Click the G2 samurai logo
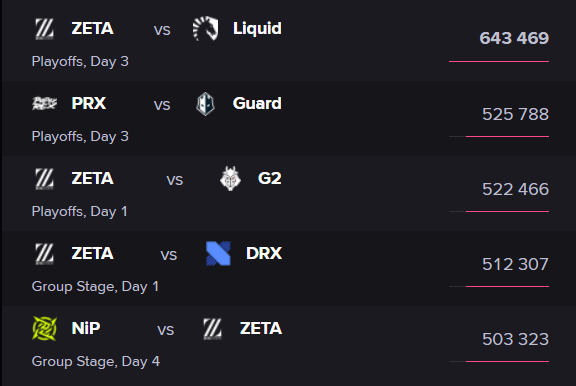 pyautogui.click(x=230, y=178)
